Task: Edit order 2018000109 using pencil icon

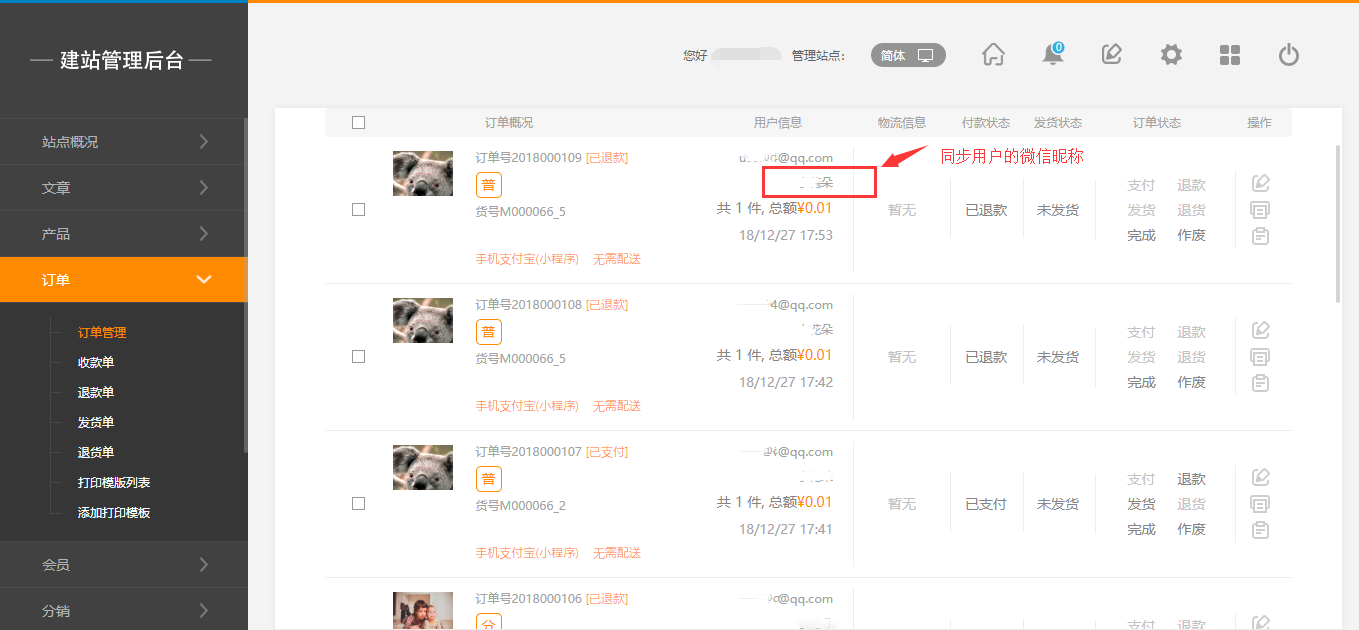Action: pos(1260,183)
